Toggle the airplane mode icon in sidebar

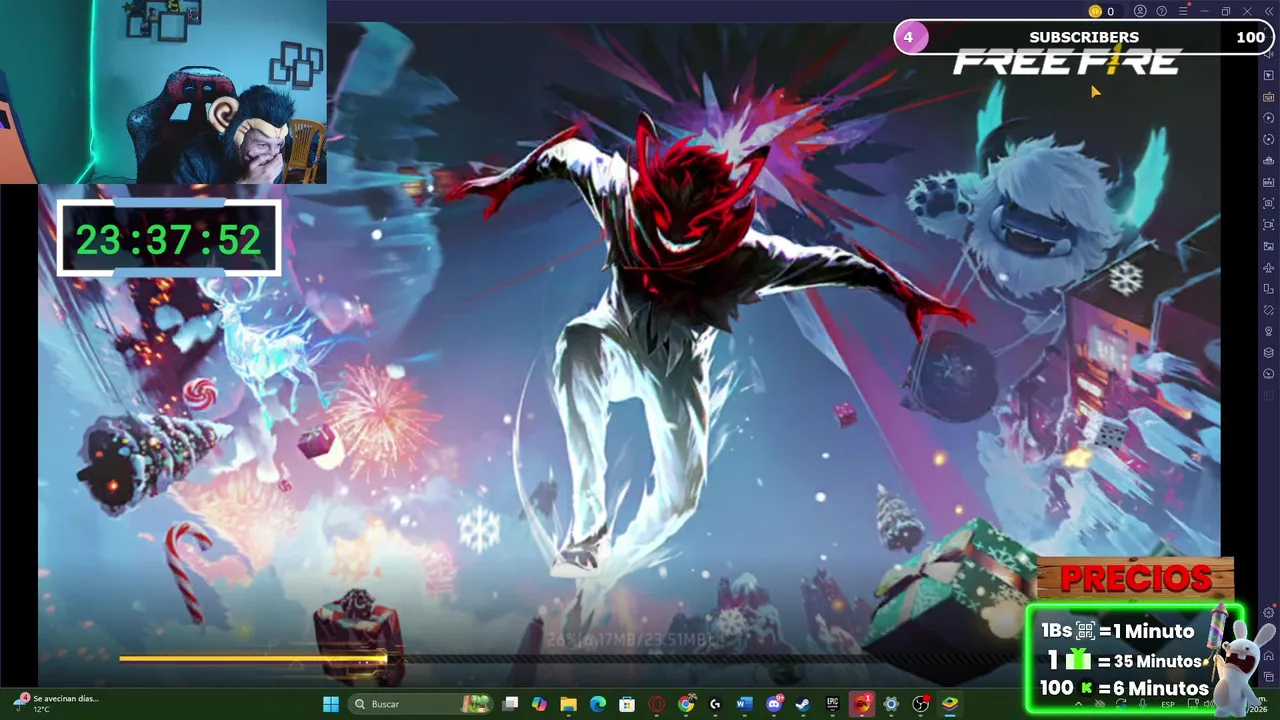tap(1269, 267)
